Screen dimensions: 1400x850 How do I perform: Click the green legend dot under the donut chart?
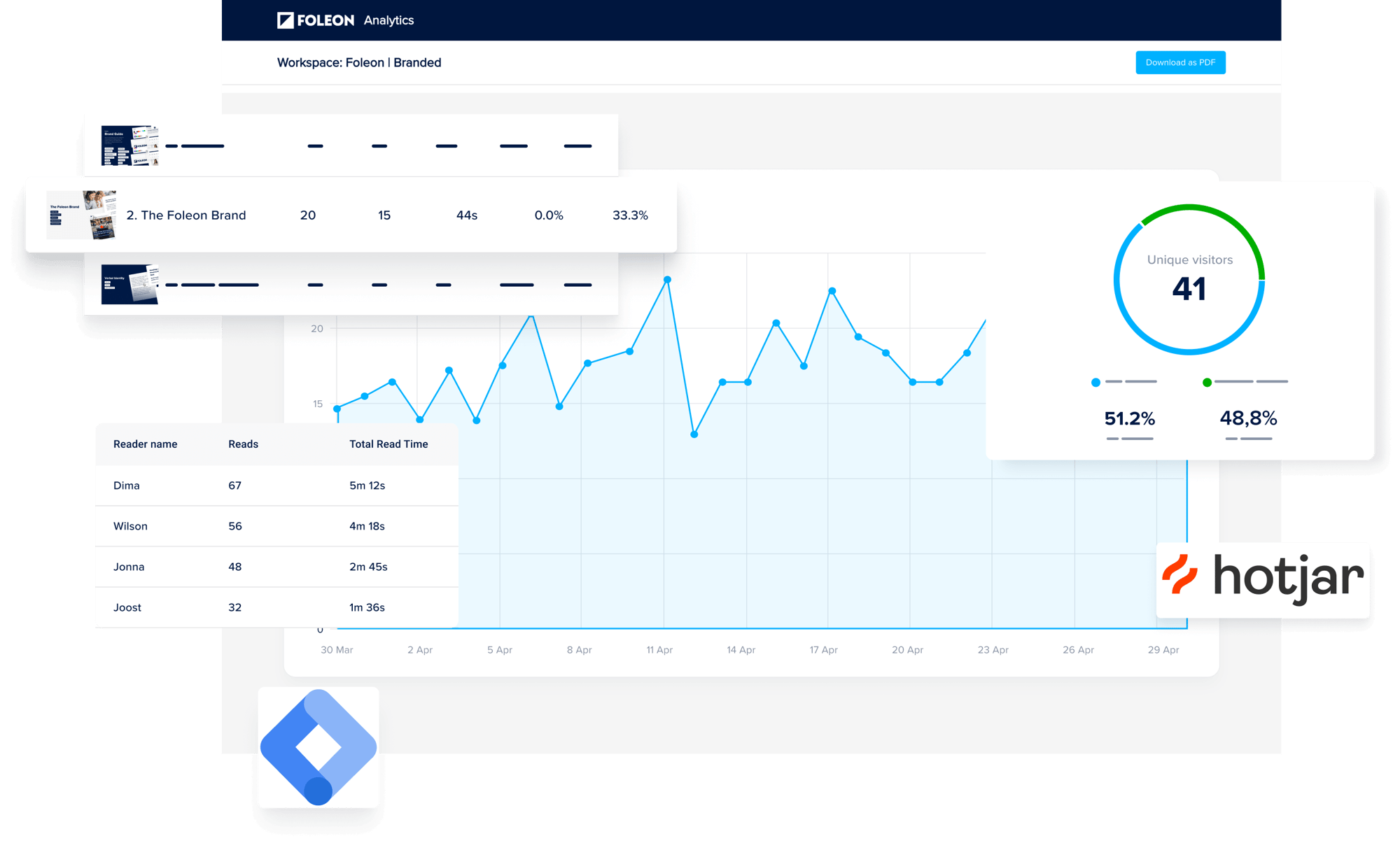[x=1207, y=382]
